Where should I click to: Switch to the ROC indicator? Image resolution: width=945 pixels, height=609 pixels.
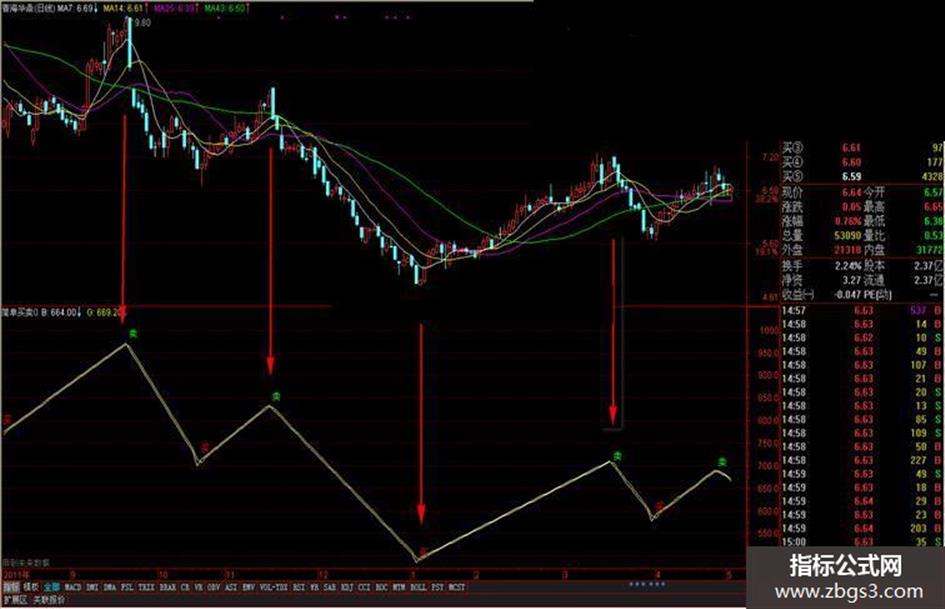click(381, 587)
